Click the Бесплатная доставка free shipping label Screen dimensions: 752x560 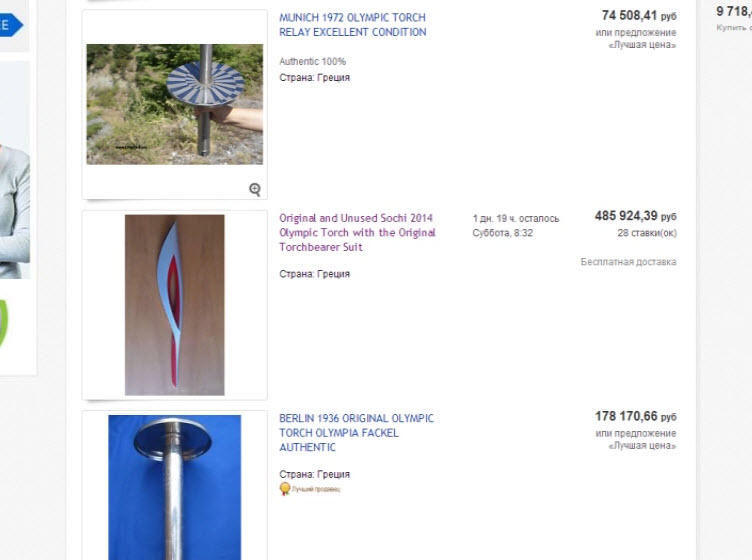pos(628,262)
